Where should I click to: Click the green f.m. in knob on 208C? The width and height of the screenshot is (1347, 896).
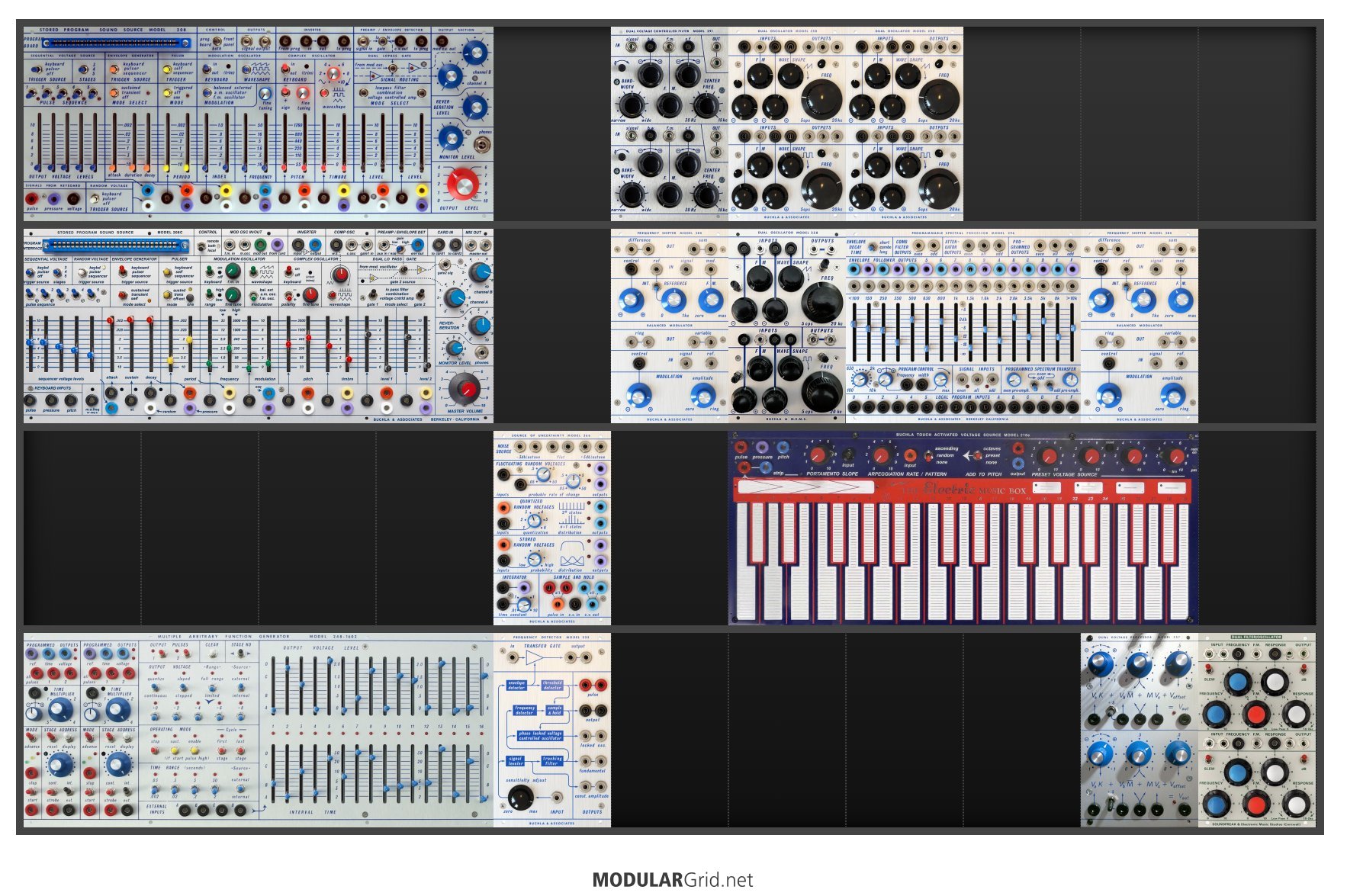click(233, 271)
